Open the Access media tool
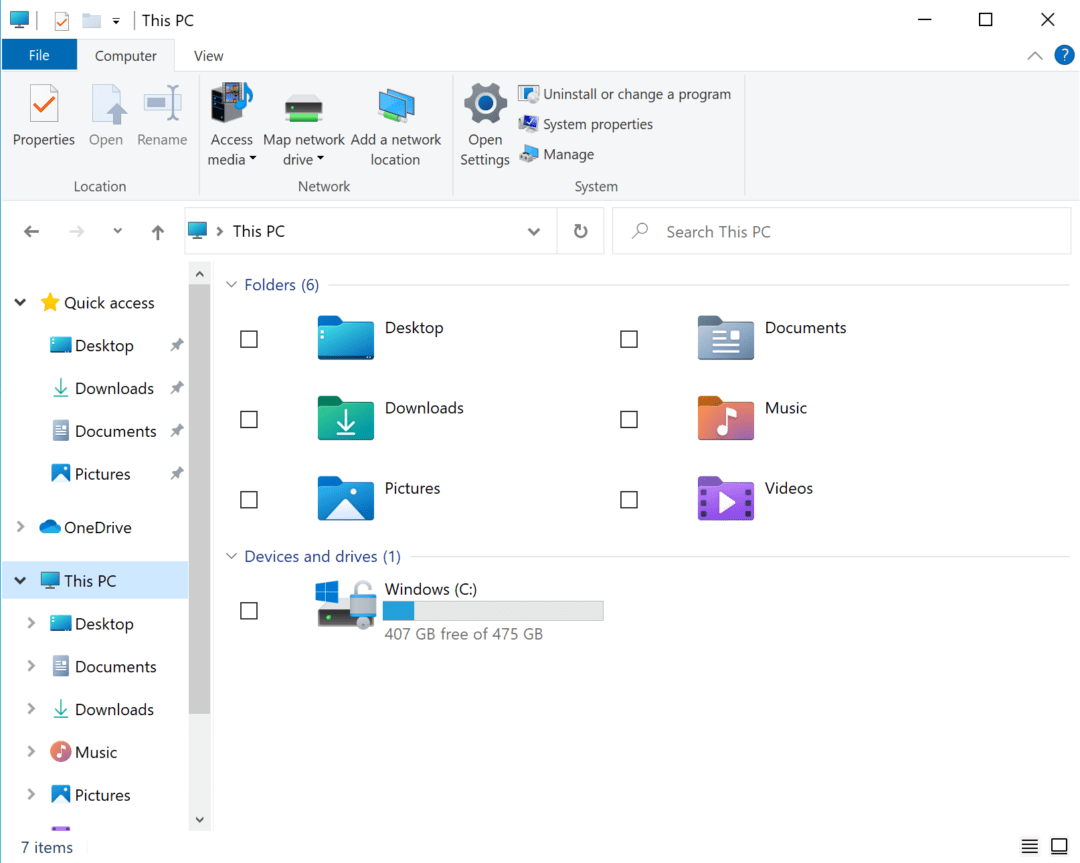 click(231, 120)
